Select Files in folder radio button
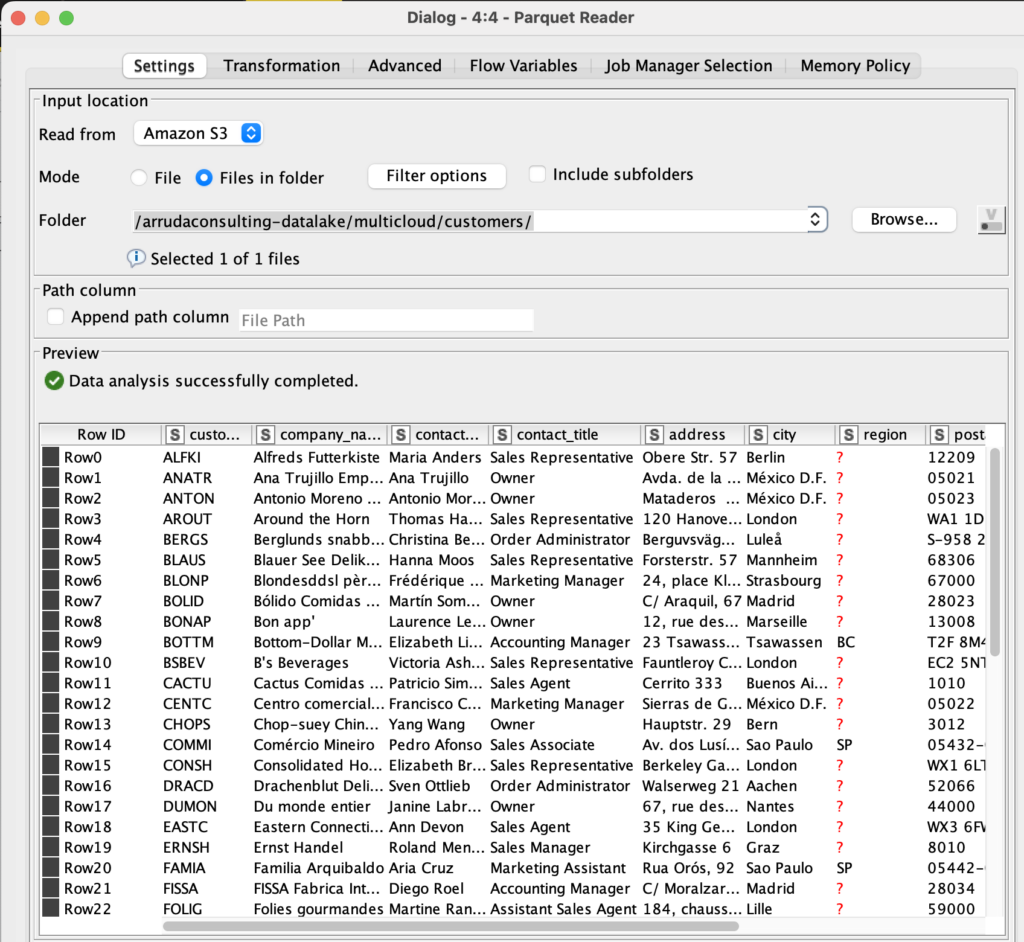The image size is (1024, 942). point(204,178)
